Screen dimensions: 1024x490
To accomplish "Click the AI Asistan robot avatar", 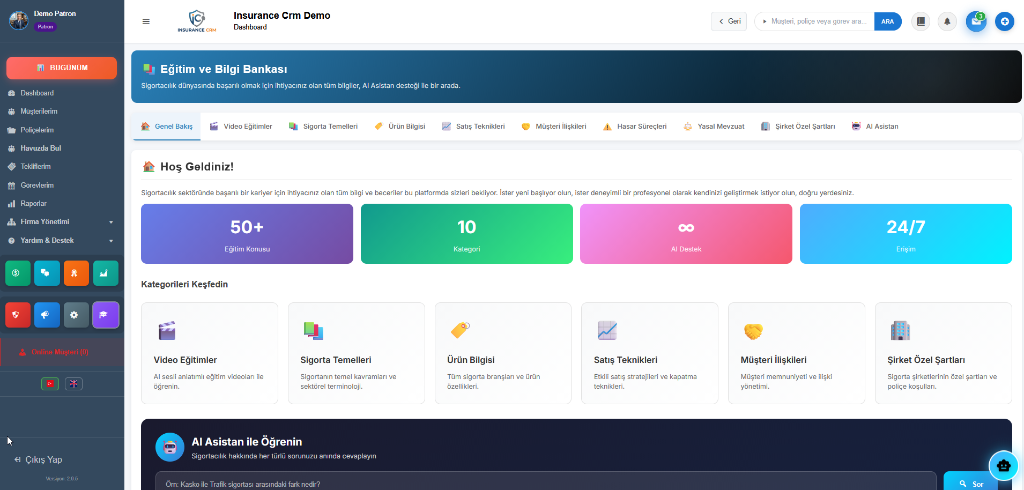I will [x=170, y=448].
